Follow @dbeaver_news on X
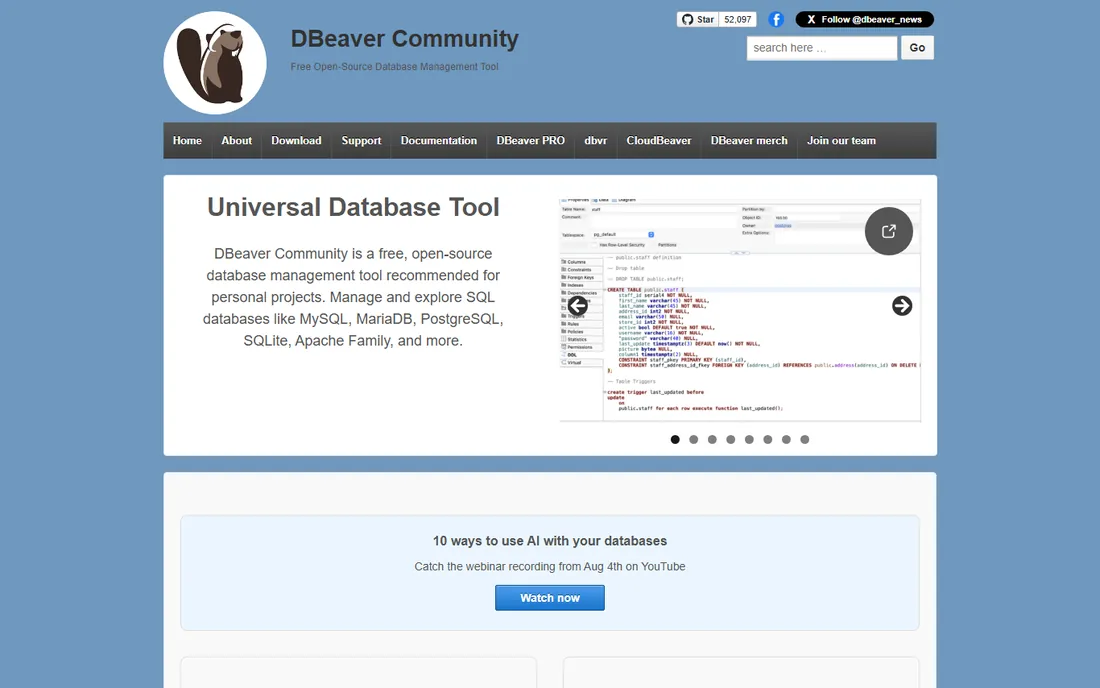This screenshot has width=1100, height=688. point(864,20)
